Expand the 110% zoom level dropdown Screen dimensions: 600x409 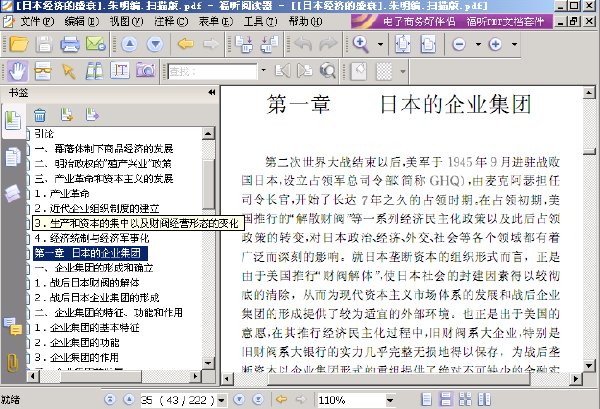(390, 400)
